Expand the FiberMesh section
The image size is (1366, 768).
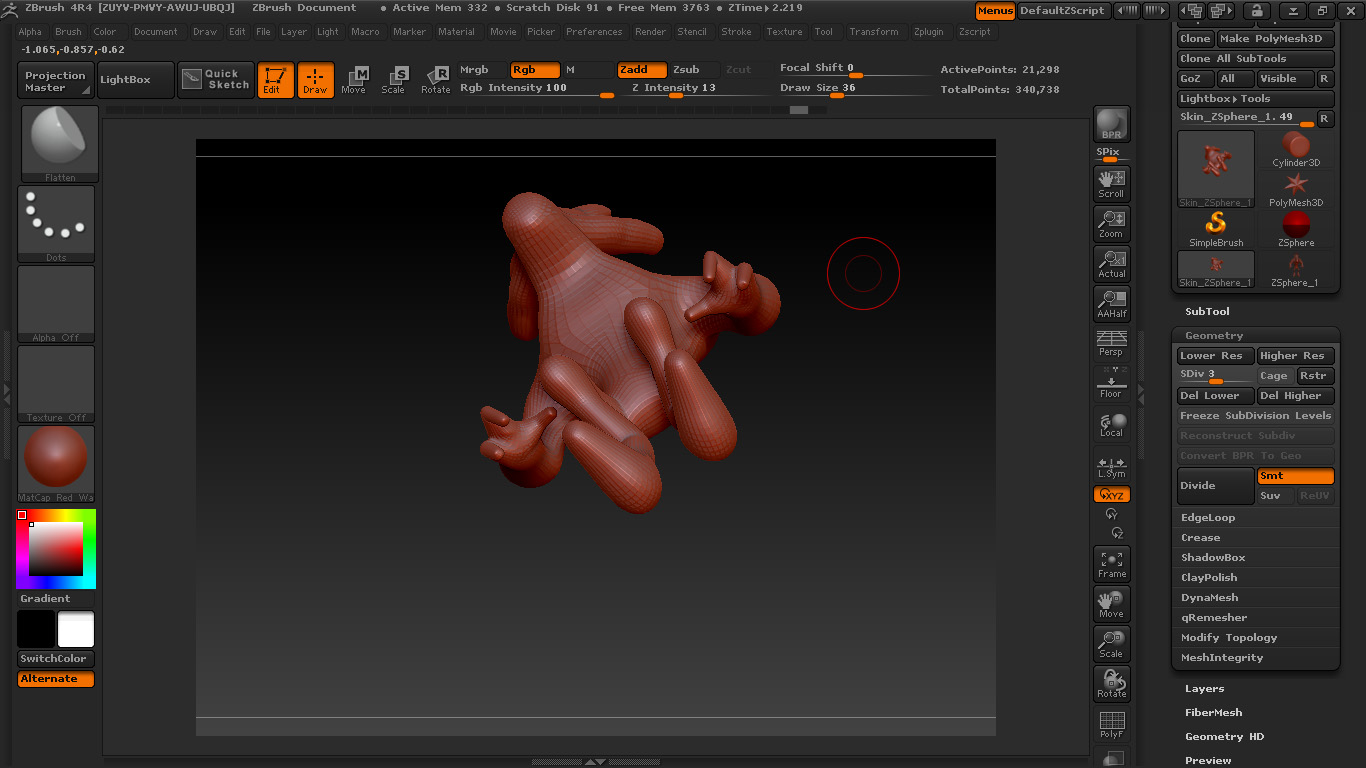[1214, 713]
